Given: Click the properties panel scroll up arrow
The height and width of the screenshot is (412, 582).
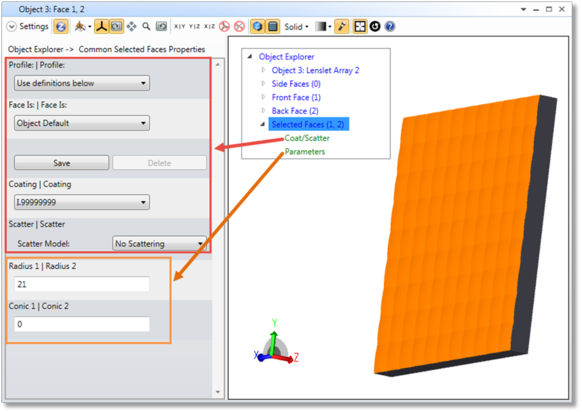Looking at the screenshot, I should click(218, 65).
